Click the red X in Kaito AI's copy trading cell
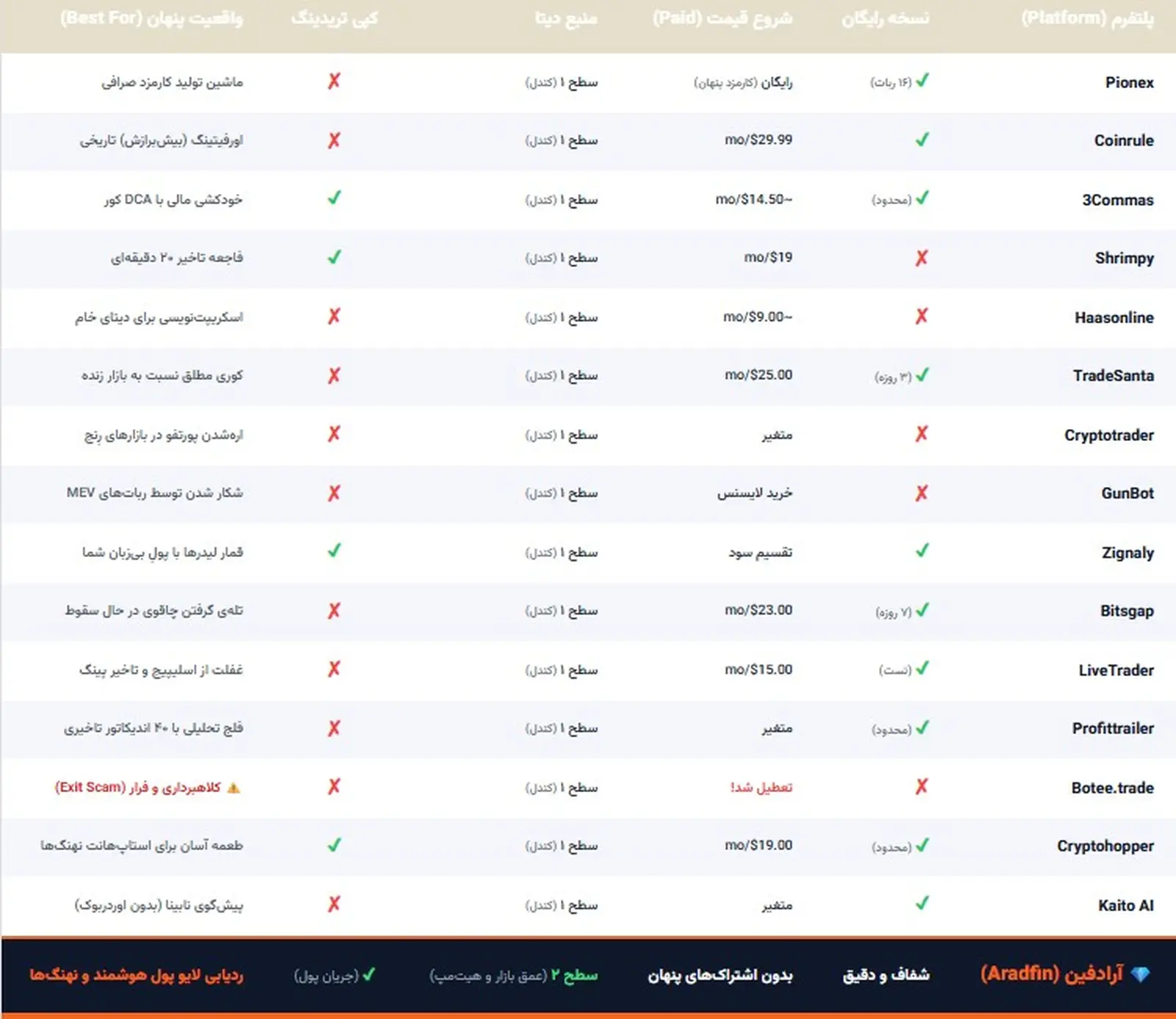Viewport: 1176px width, 1019px height. (x=334, y=904)
